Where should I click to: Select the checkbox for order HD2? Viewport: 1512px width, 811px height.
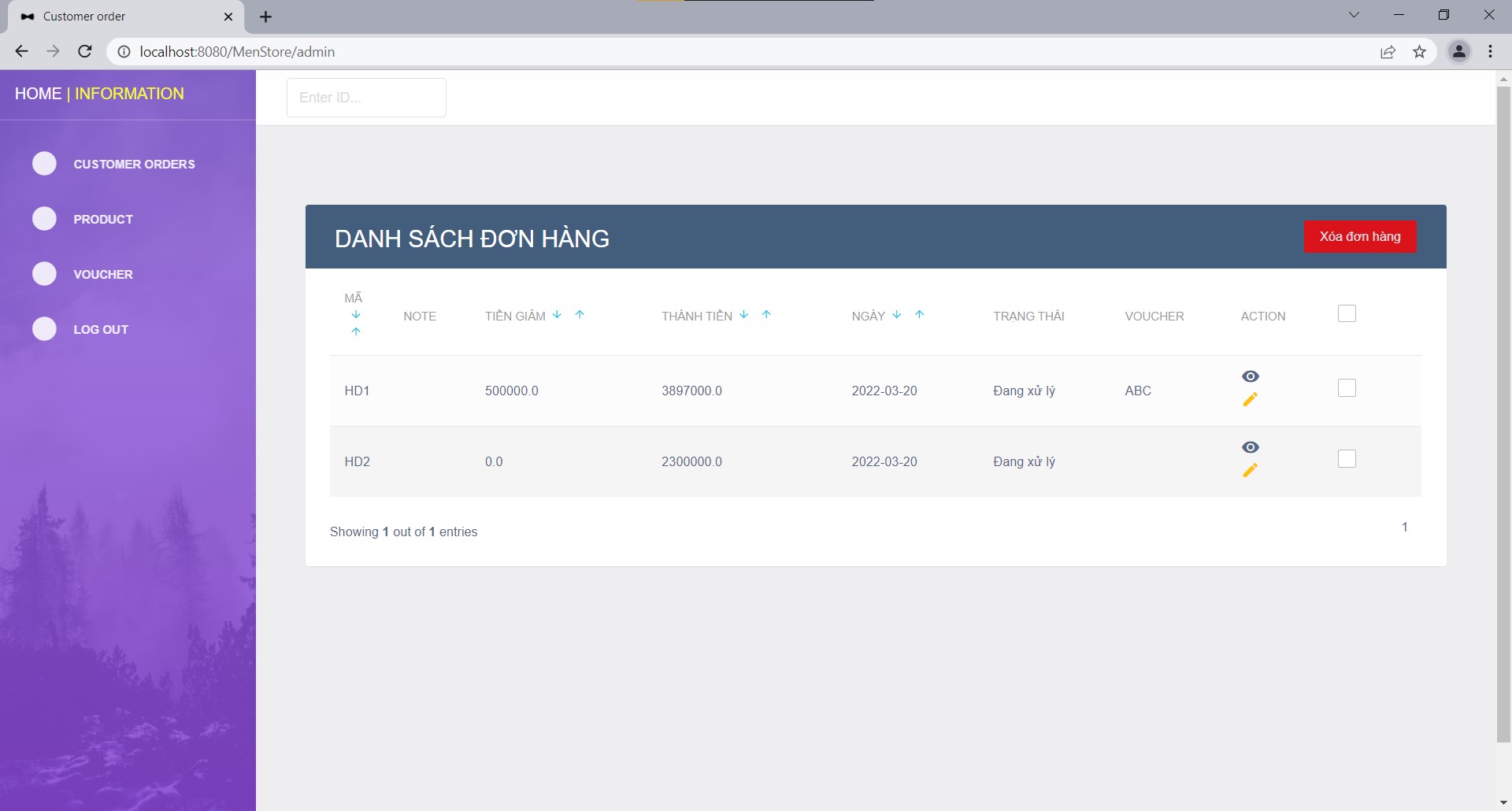[1347, 458]
